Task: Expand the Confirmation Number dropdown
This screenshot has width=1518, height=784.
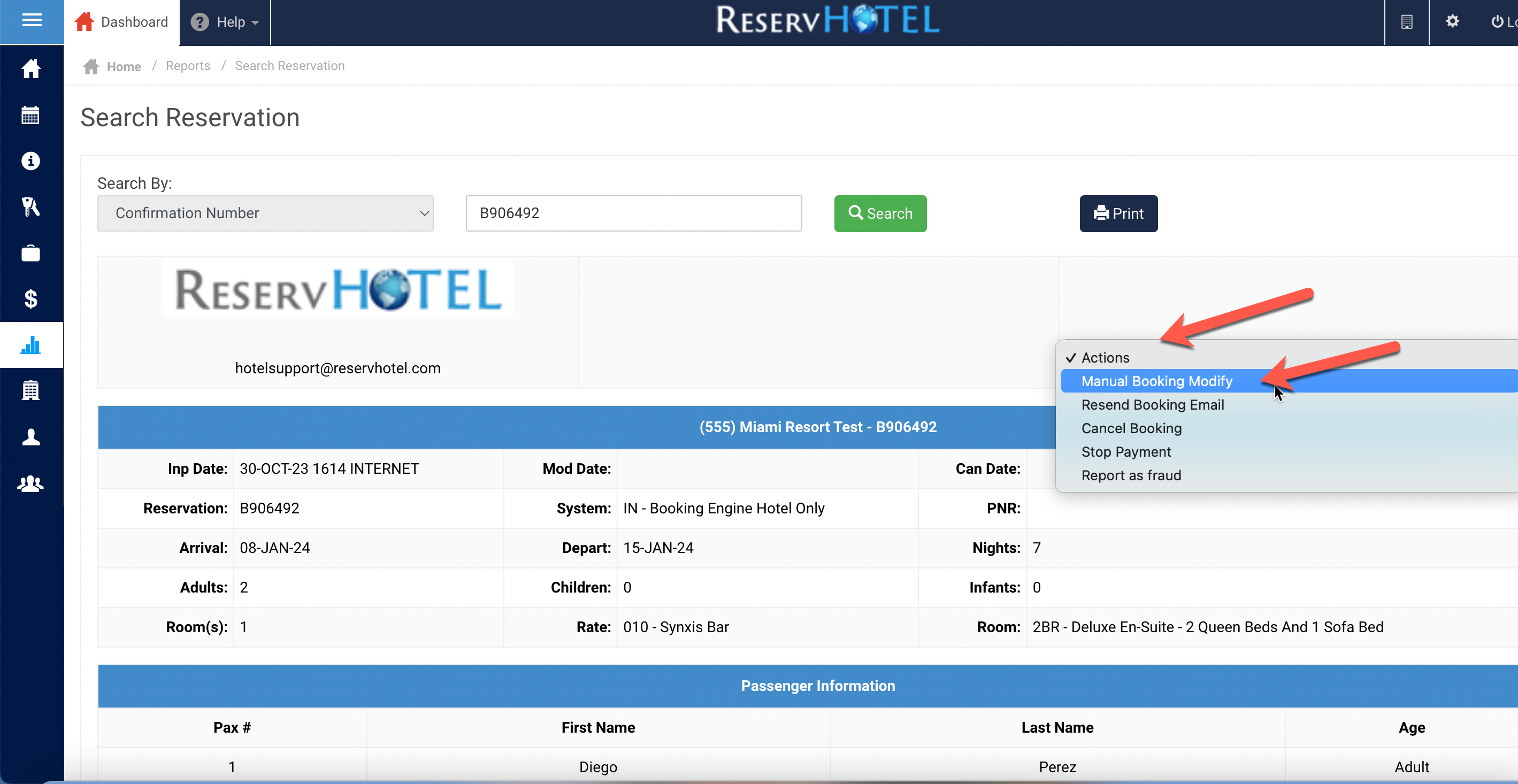Action: click(265, 213)
